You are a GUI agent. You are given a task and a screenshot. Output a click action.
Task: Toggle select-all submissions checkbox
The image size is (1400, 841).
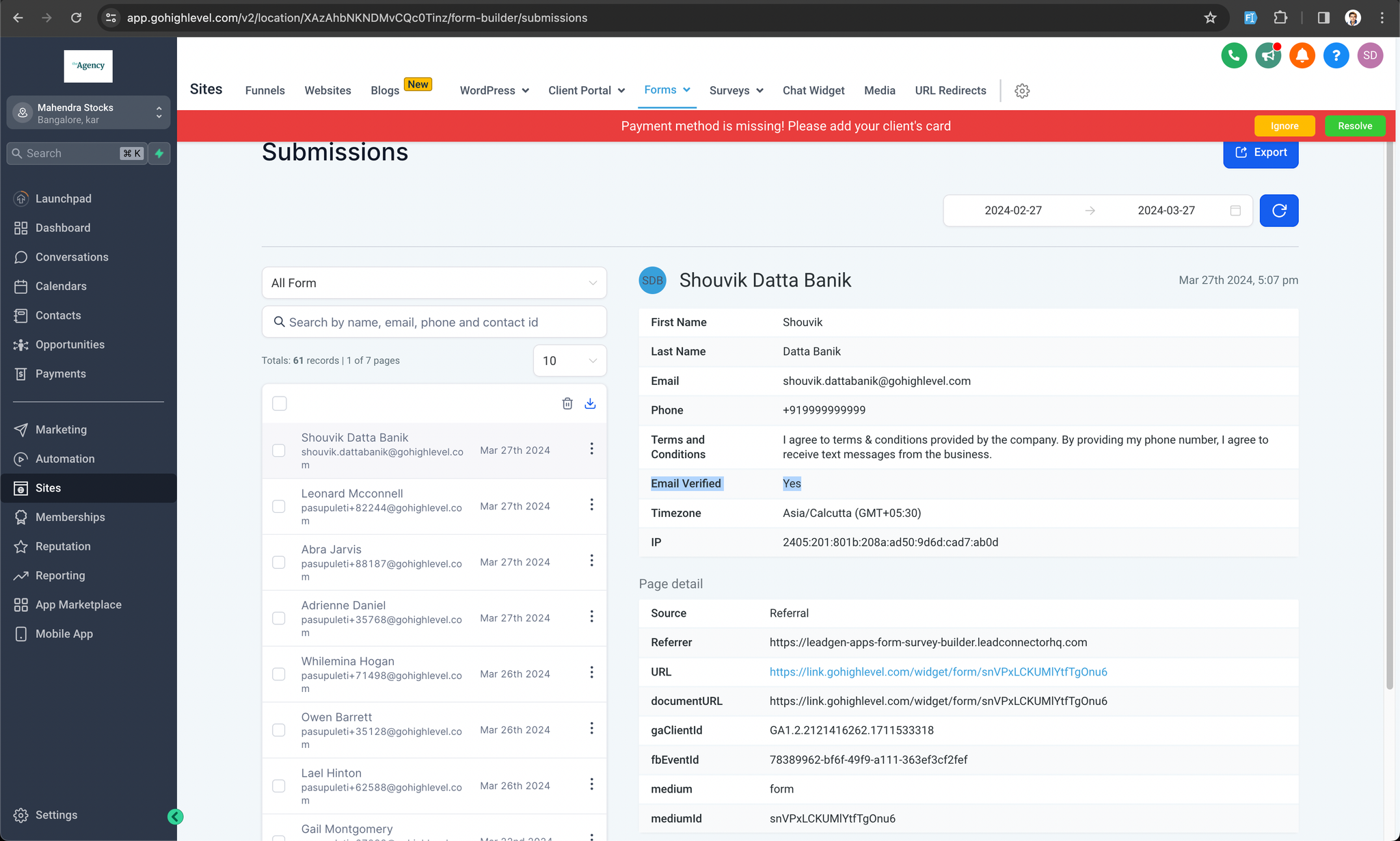click(x=280, y=403)
